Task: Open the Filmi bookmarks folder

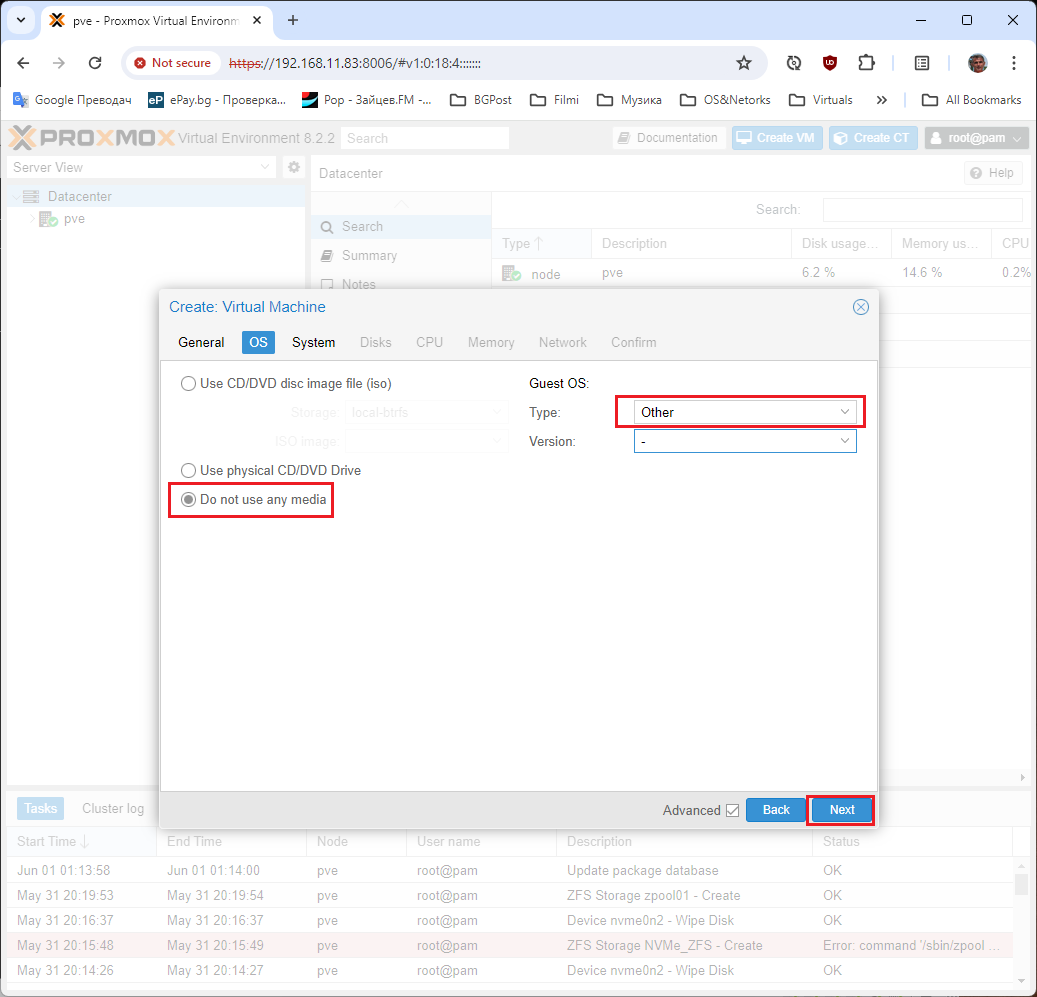Action: coord(555,100)
